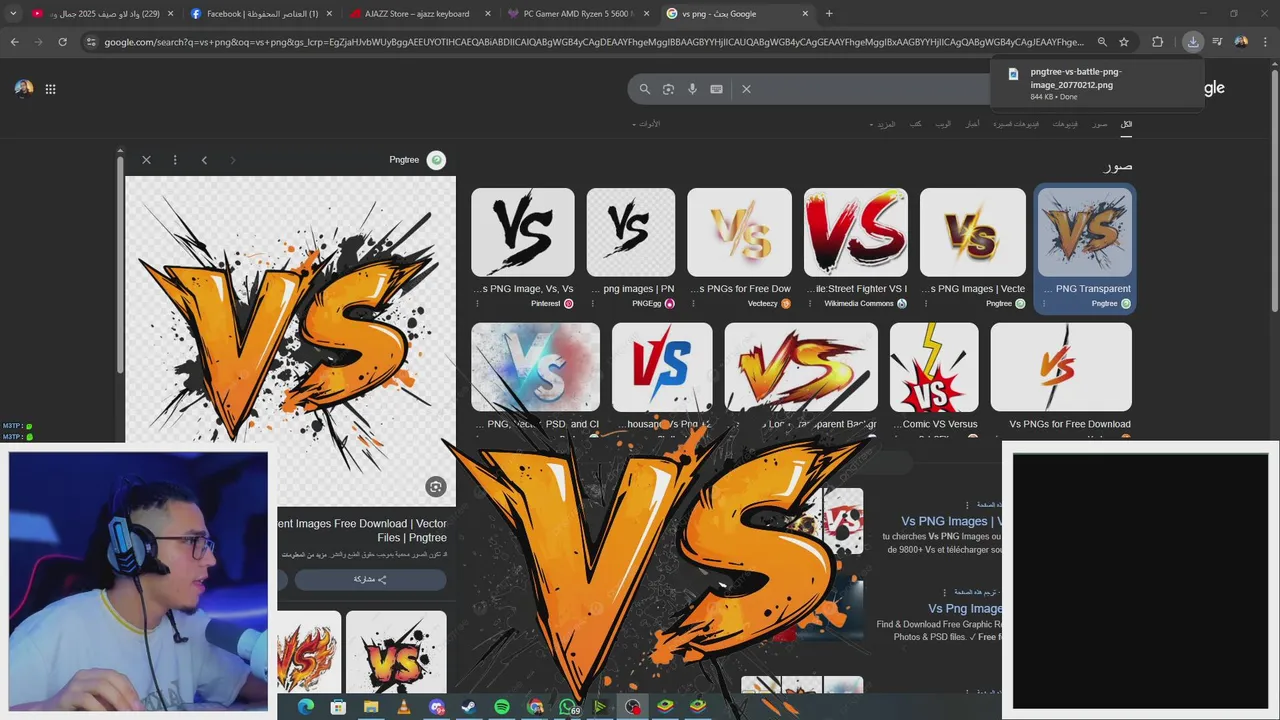1280x720 pixels.
Task: Expand Chrome tab search dropdown arrow
Action: click(12, 14)
